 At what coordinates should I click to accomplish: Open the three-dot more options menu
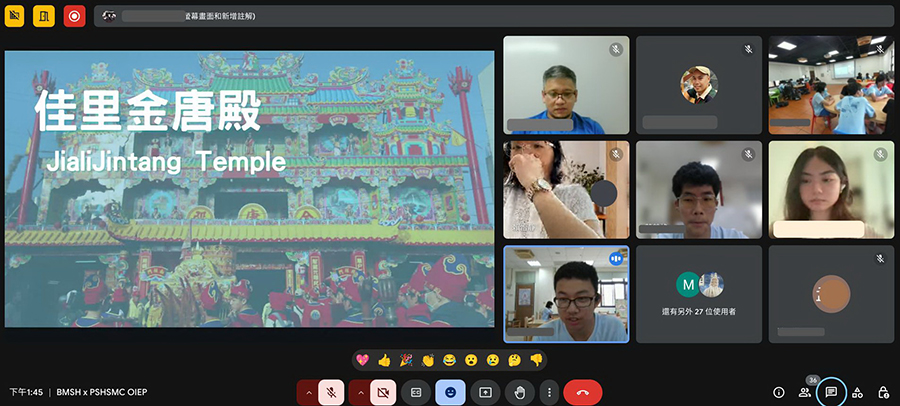coord(548,393)
